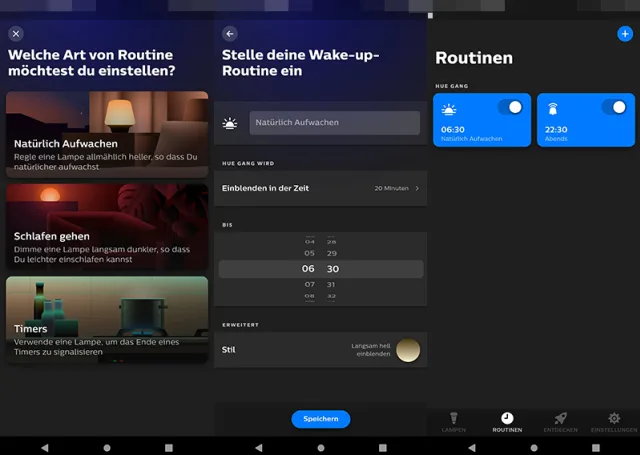
Task: Pick the Stil light color swatch
Action: tap(407, 350)
